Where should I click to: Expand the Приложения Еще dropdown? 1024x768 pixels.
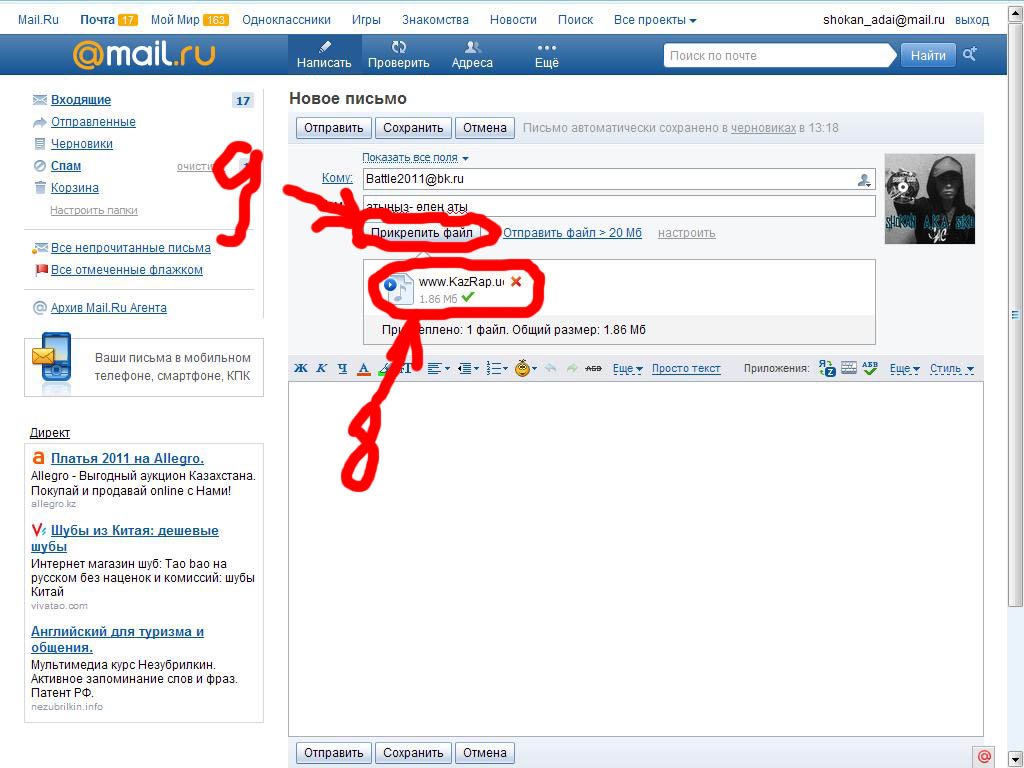[904, 369]
